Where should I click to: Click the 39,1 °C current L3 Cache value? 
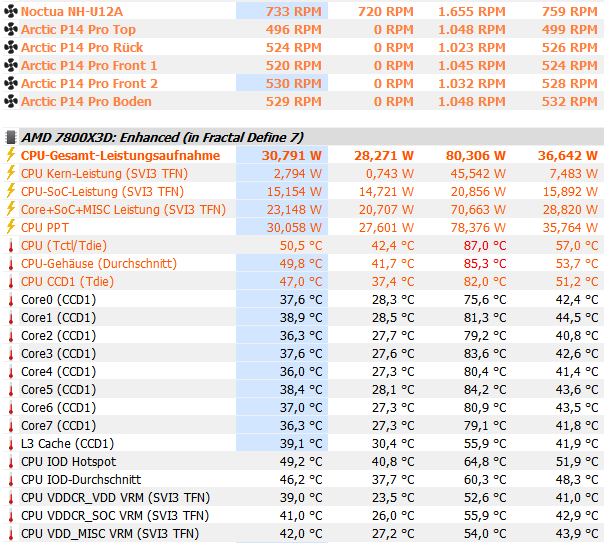coord(301,444)
